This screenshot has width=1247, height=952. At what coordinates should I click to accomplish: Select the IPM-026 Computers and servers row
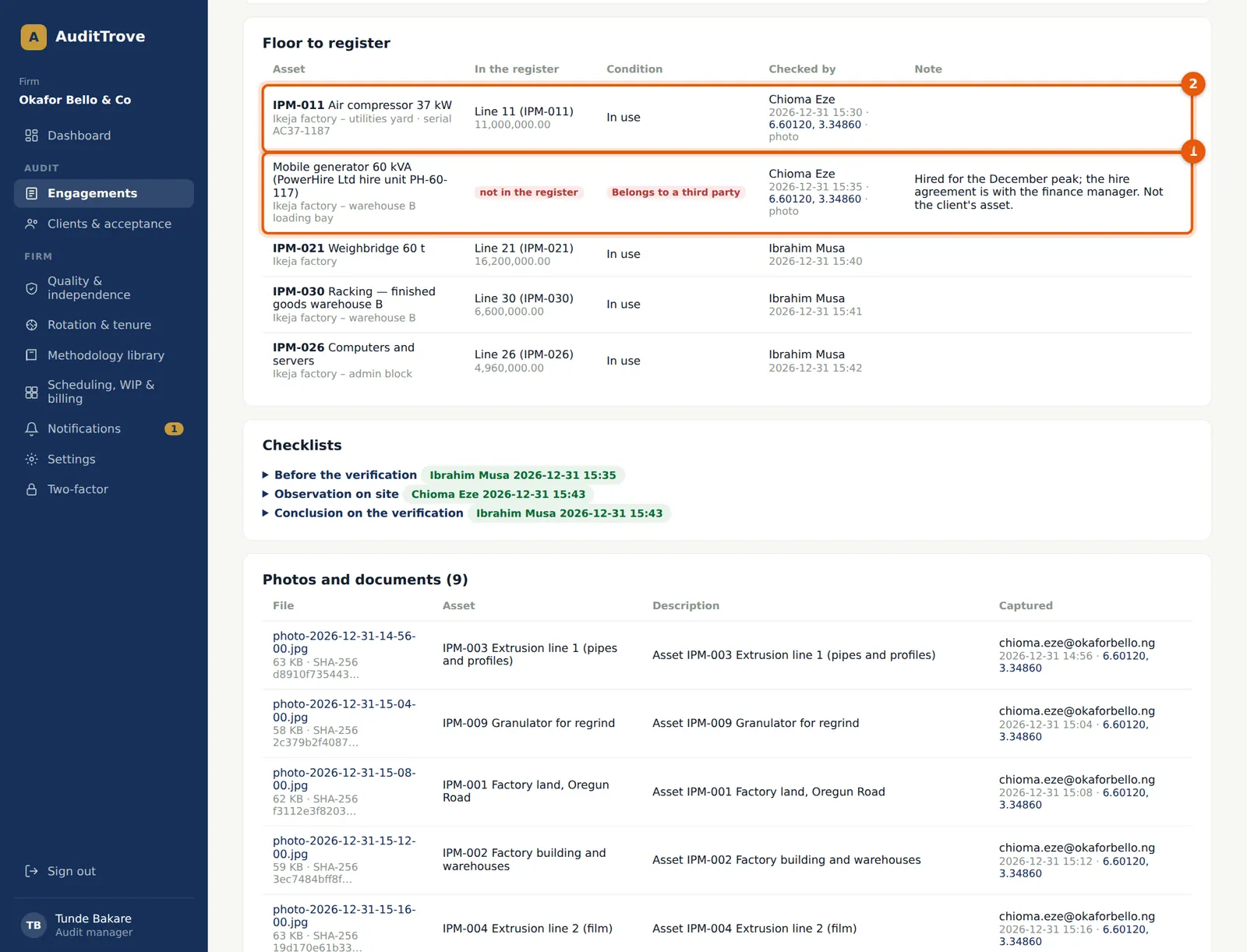(727, 361)
